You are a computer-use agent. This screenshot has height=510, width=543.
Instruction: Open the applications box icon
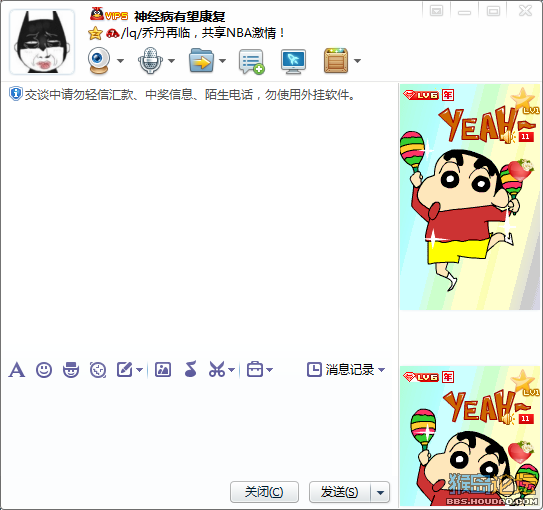pos(336,61)
